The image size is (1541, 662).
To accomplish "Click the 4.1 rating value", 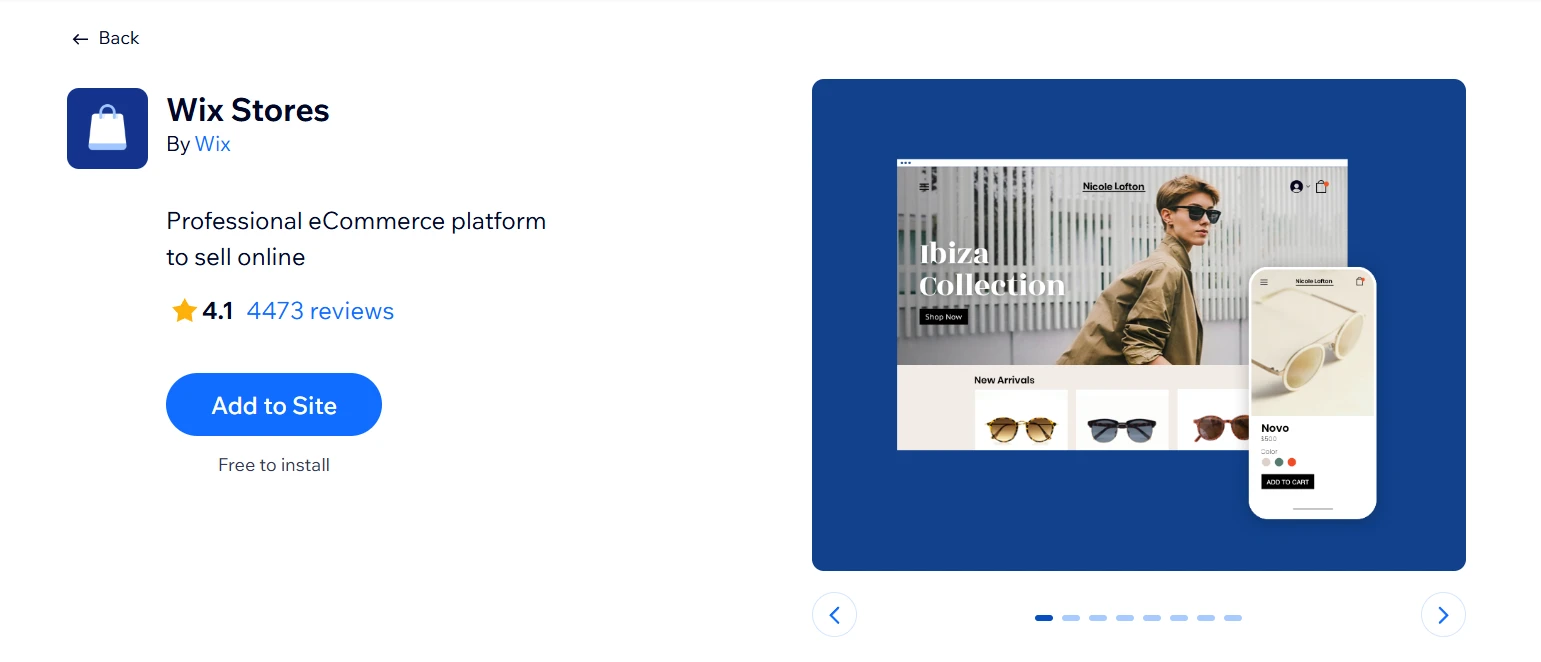I will [x=217, y=311].
